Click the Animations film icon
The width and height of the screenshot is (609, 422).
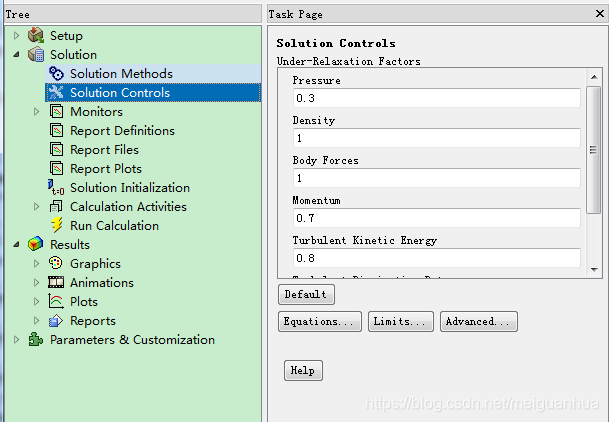click(x=56, y=283)
